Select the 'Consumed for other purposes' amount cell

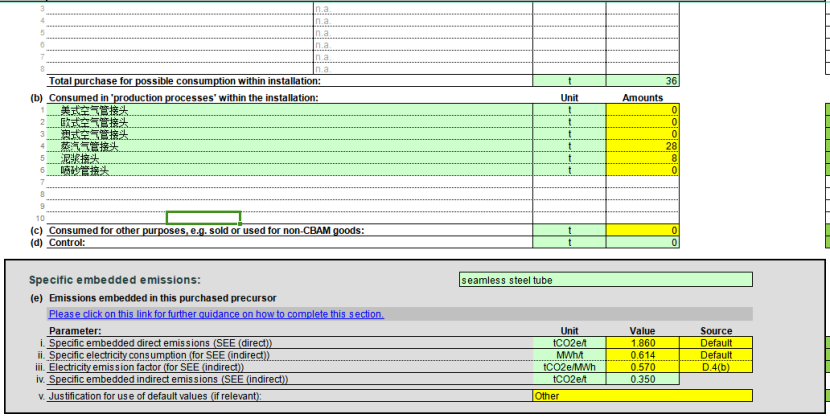click(x=643, y=231)
